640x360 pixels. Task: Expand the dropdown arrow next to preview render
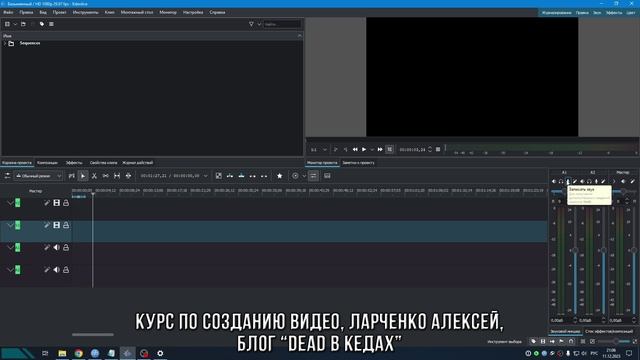coord(304,176)
